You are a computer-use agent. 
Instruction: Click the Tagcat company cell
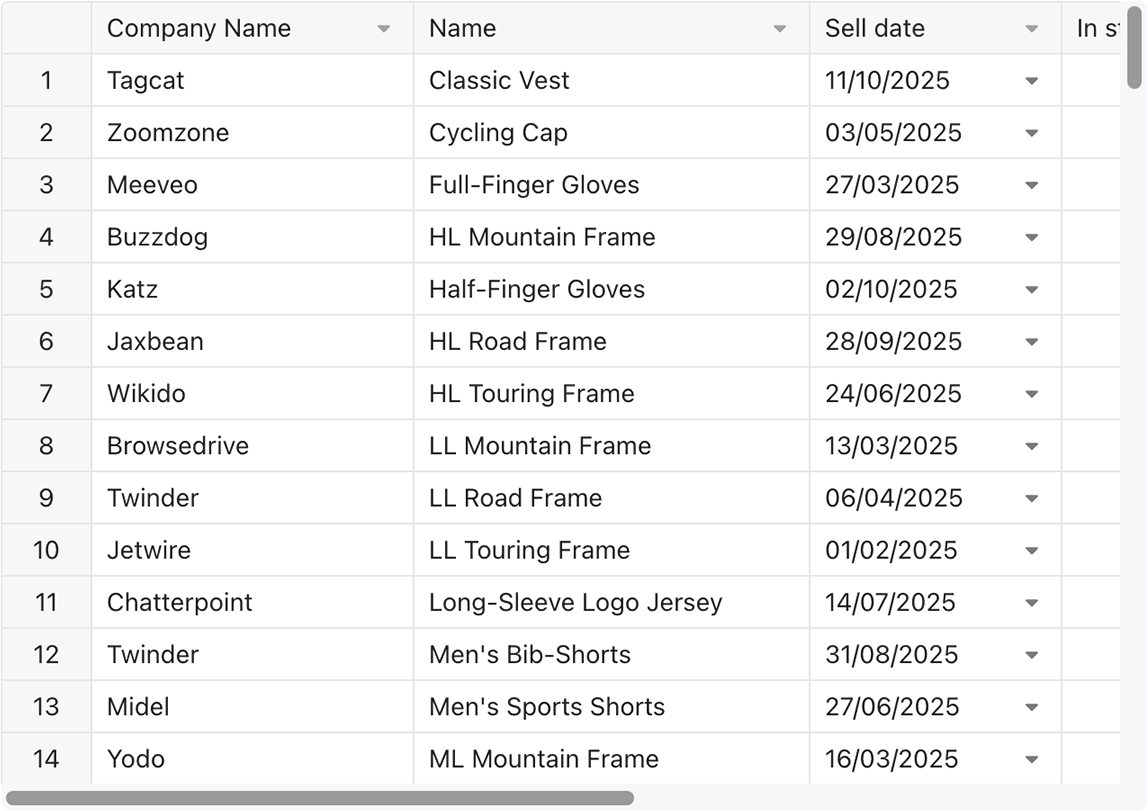coord(253,81)
